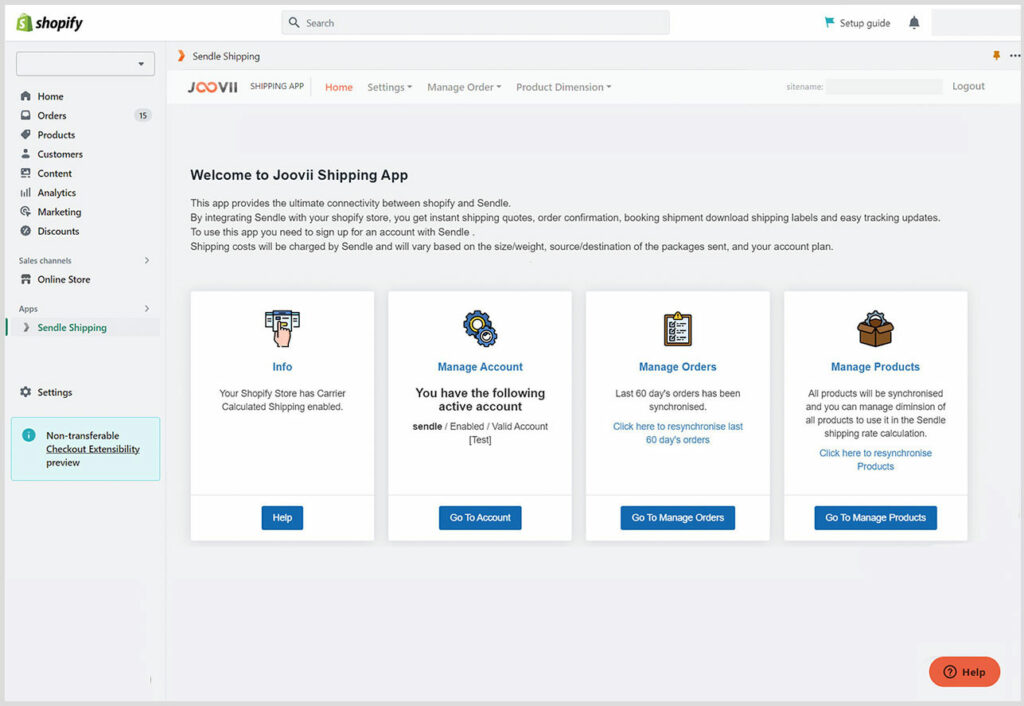
Task: Expand the Apps section
Action: (147, 308)
